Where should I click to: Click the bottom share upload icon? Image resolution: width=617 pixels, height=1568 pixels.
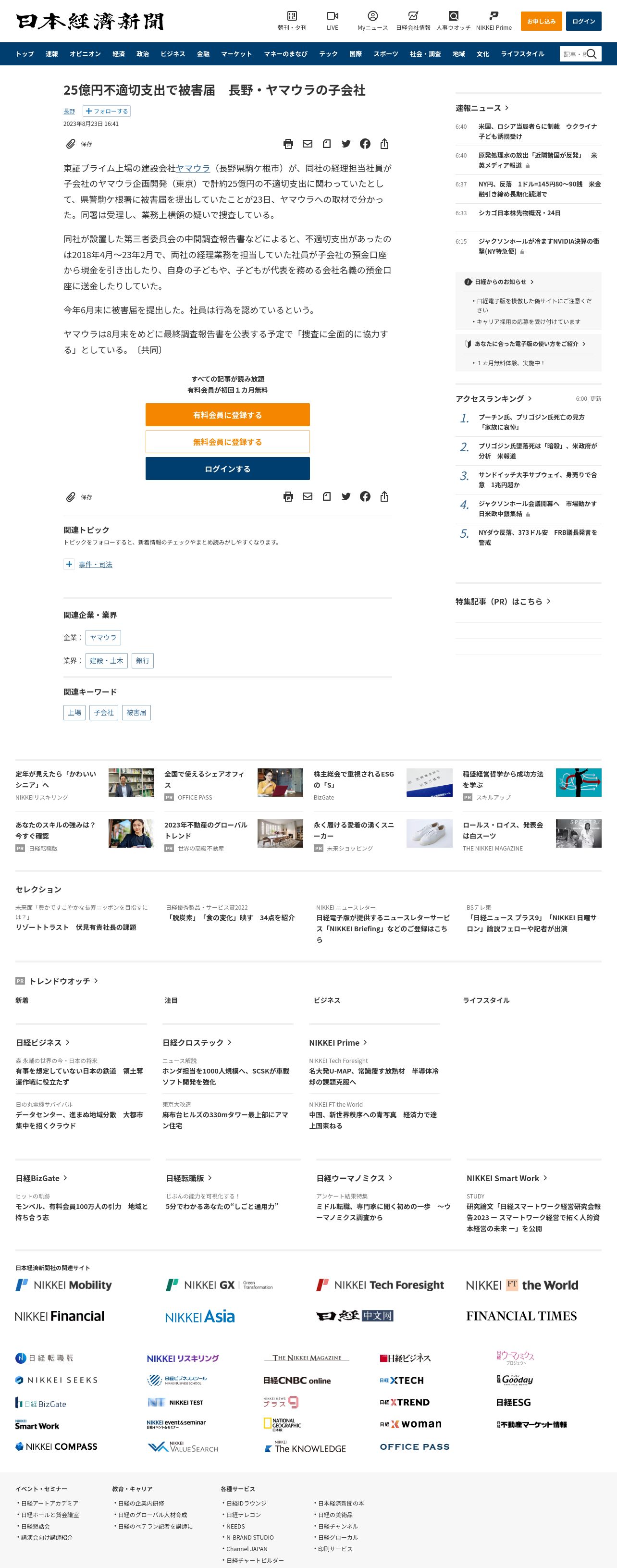[x=384, y=497]
